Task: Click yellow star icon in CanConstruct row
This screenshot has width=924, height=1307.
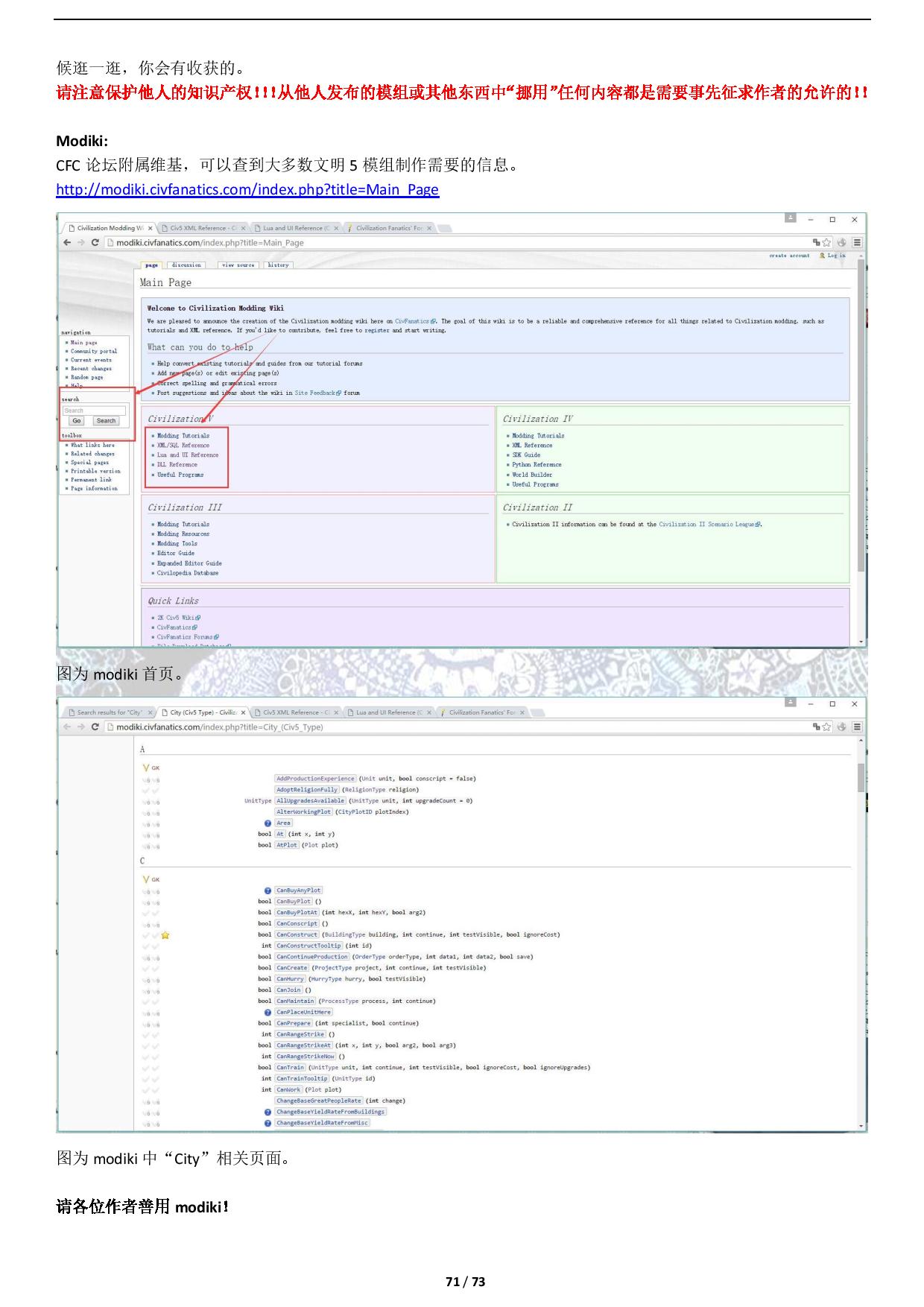Action: coord(165,934)
